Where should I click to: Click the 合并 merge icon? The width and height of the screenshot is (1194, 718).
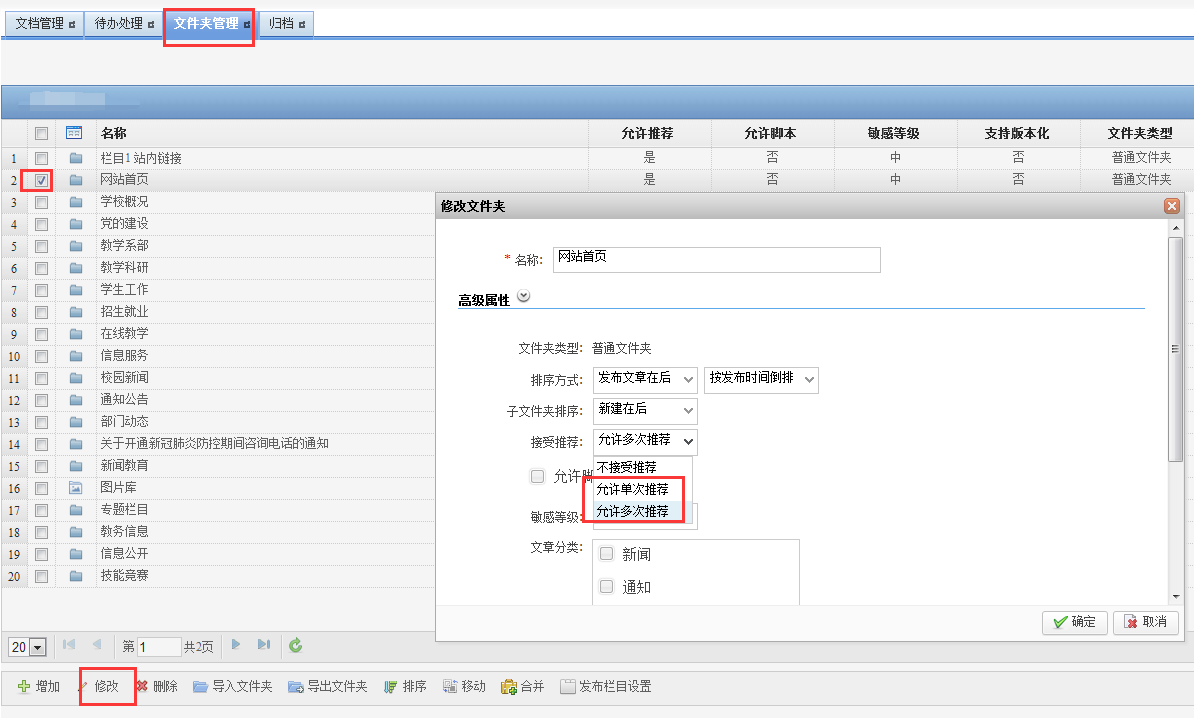click(509, 687)
